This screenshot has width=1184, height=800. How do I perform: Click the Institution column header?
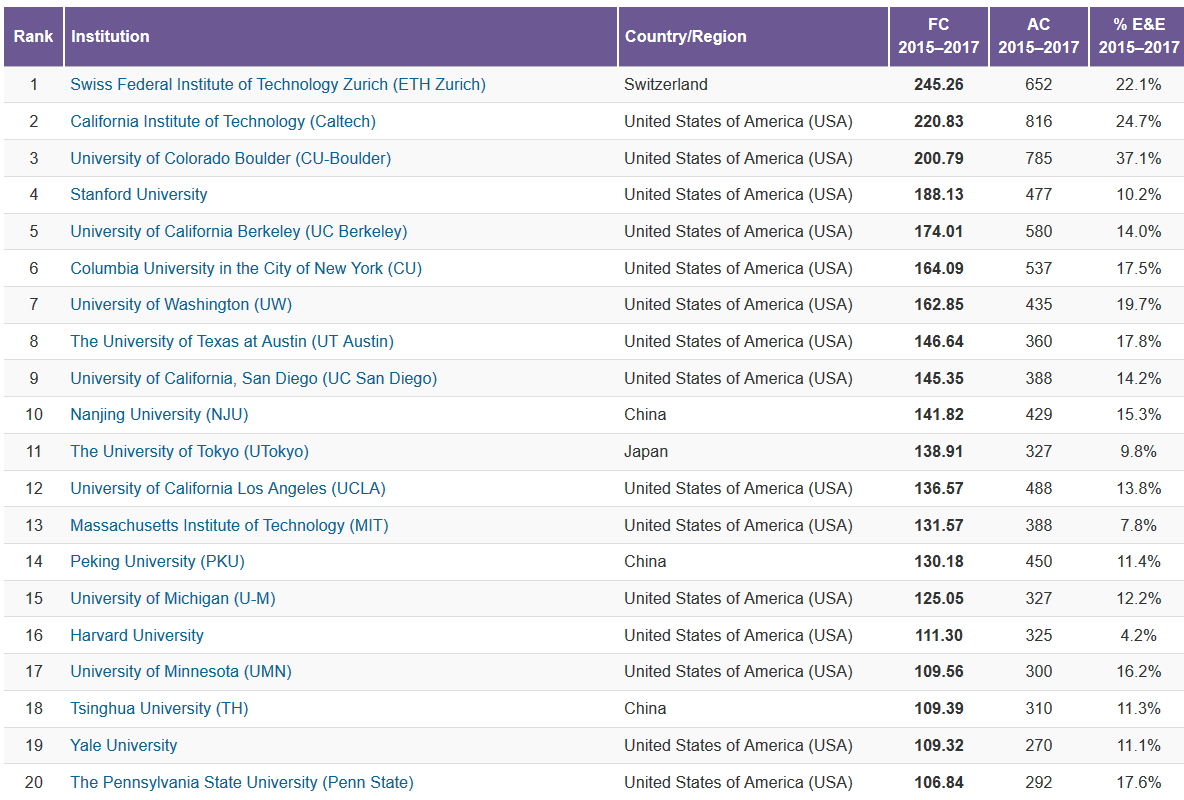coord(341,36)
